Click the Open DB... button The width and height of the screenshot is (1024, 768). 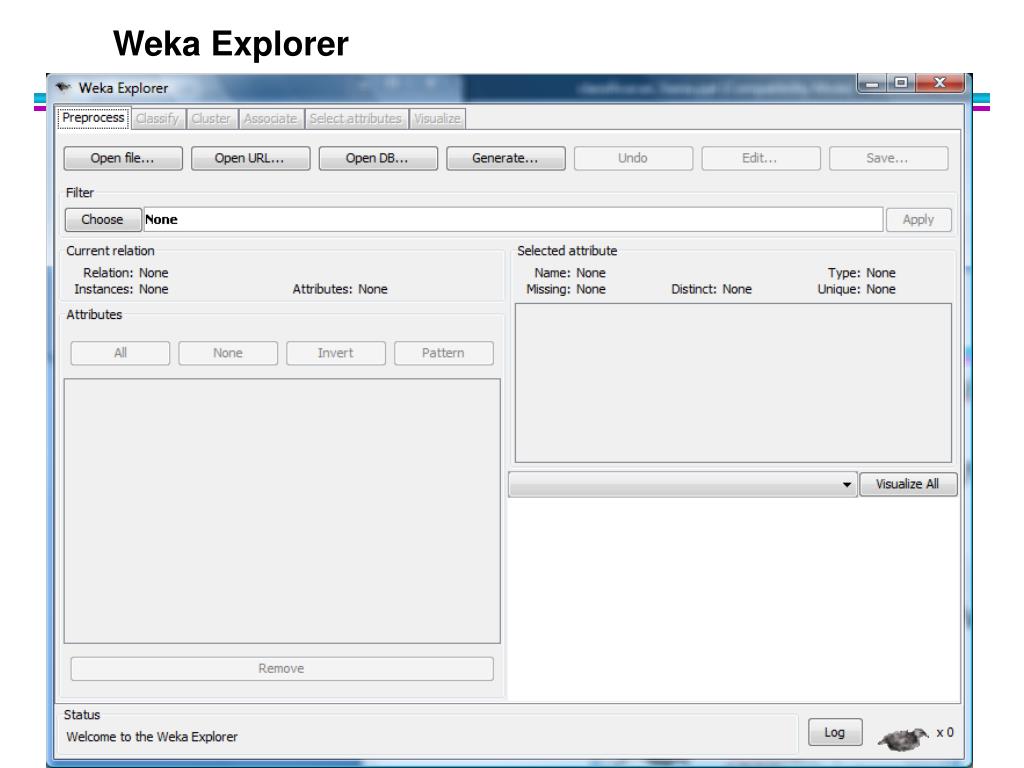pyautogui.click(x=377, y=158)
